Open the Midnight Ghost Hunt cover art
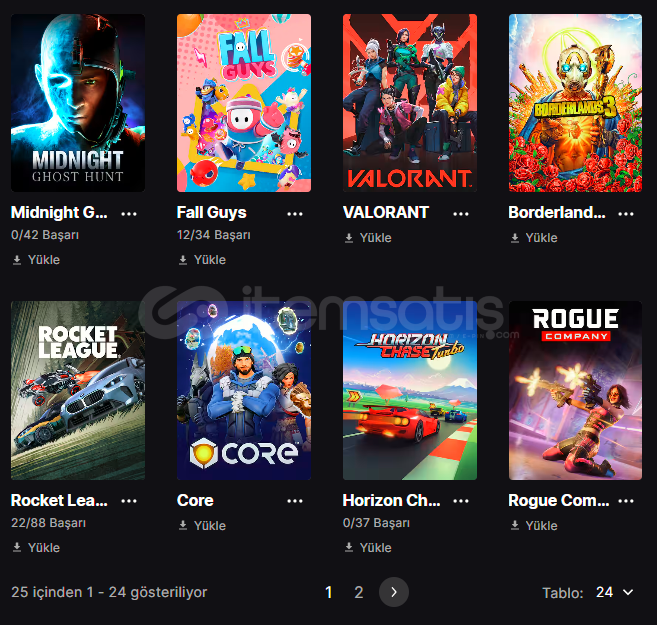 (x=78, y=103)
